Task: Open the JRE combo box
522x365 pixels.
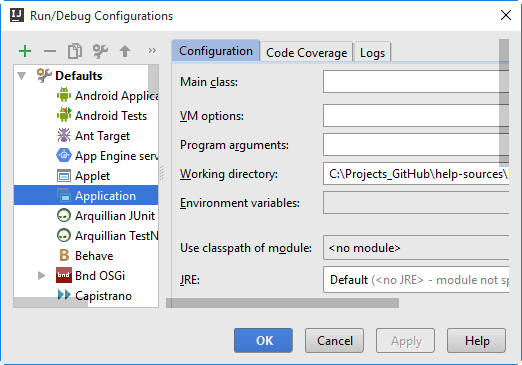Action: [x=416, y=280]
